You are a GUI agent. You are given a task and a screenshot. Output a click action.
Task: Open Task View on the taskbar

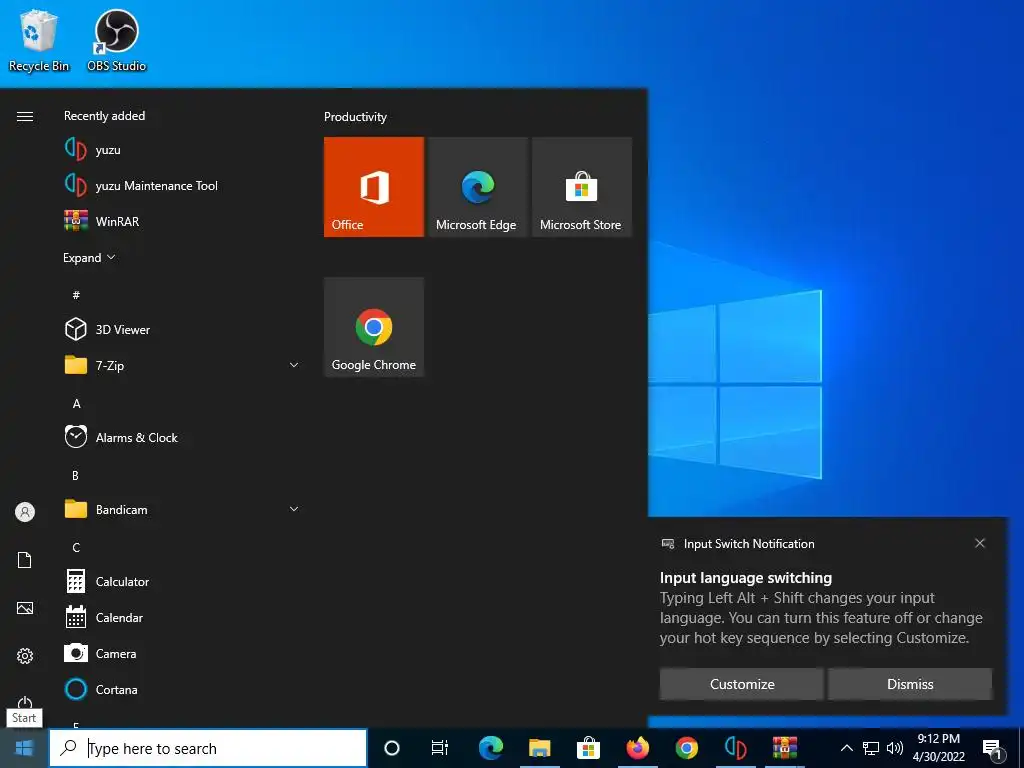(x=440, y=748)
